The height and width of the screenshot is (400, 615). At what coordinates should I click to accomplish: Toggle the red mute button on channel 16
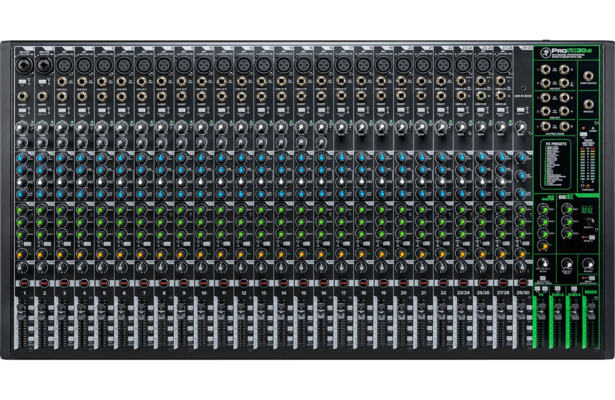323,282
